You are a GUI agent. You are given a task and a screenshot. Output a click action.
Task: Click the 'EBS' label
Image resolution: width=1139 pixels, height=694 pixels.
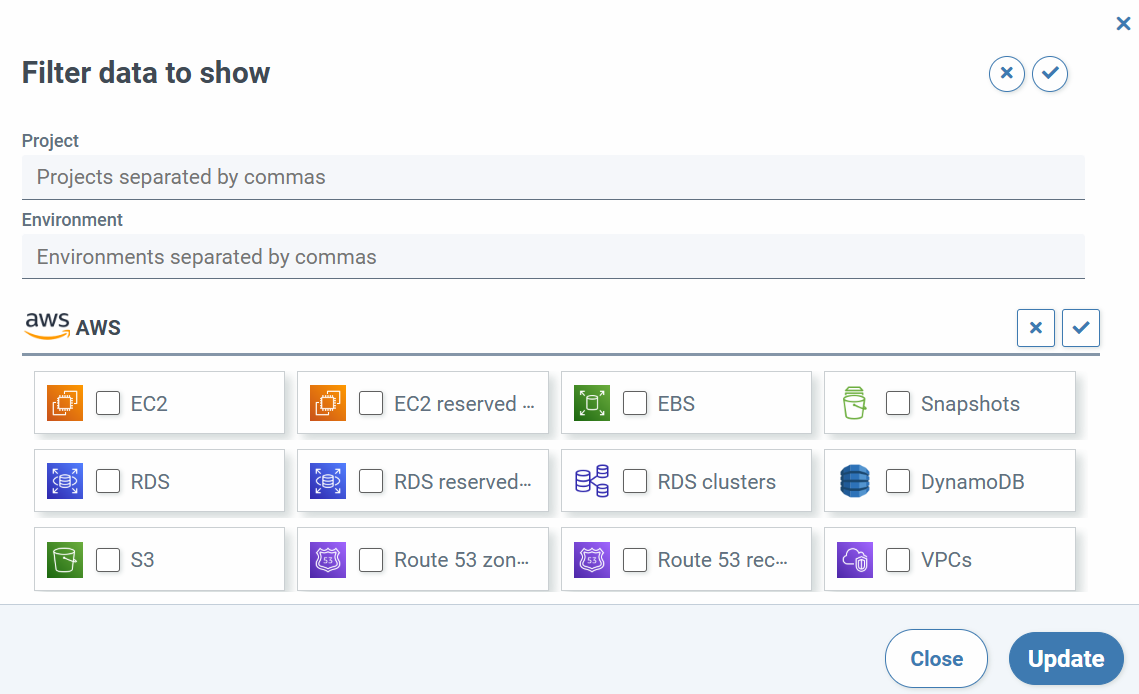[676, 404]
